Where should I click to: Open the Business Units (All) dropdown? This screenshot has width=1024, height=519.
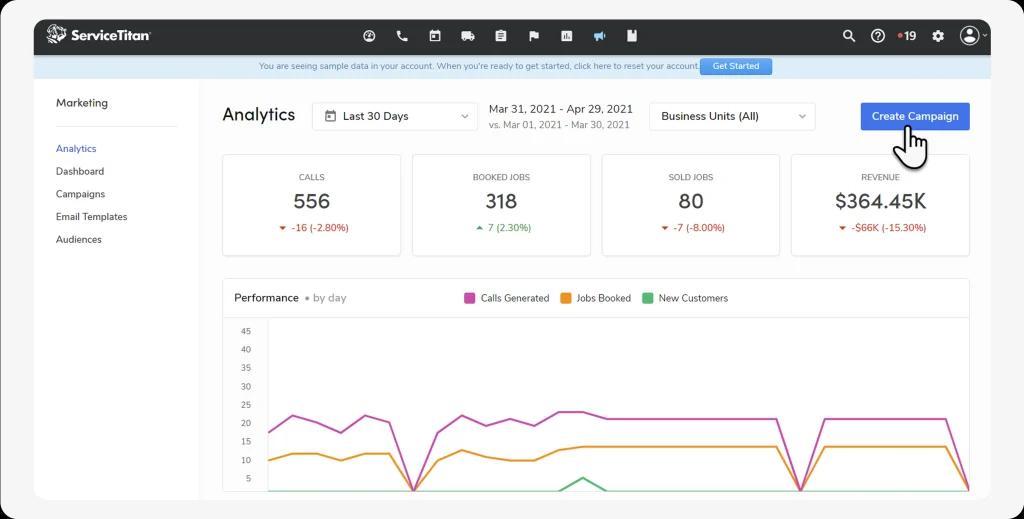(732, 116)
